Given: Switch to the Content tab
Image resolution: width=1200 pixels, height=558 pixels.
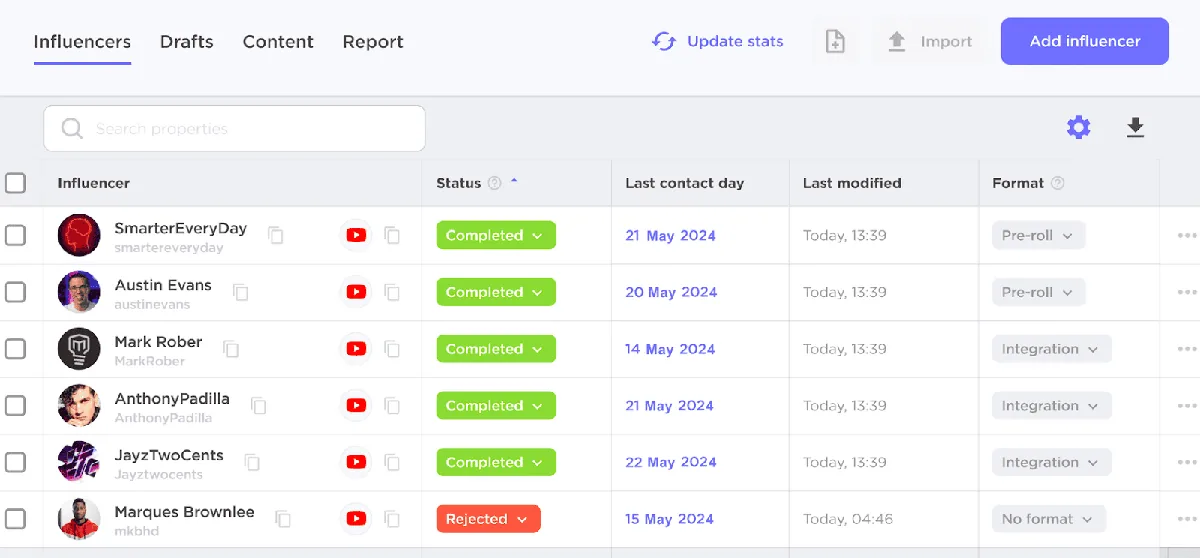Looking at the screenshot, I should 278,42.
